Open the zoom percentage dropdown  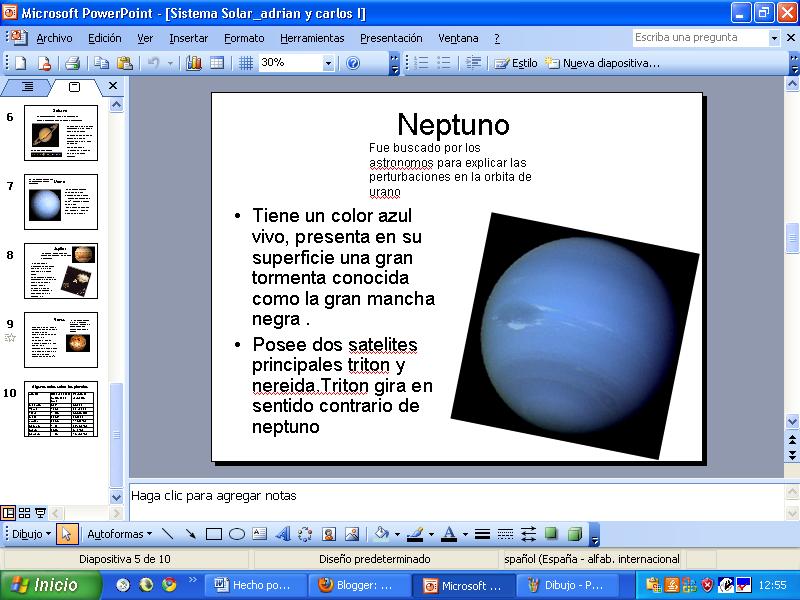[328, 63]
